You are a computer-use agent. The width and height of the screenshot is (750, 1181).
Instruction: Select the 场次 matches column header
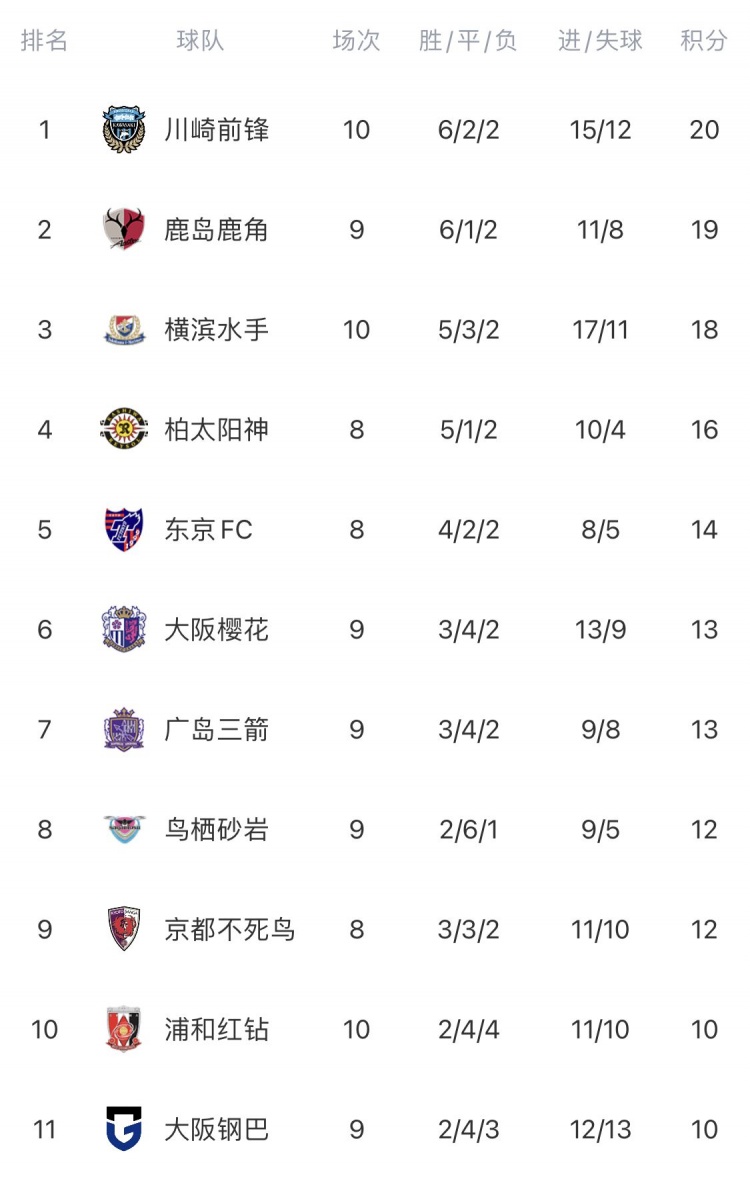pos(356,40)
